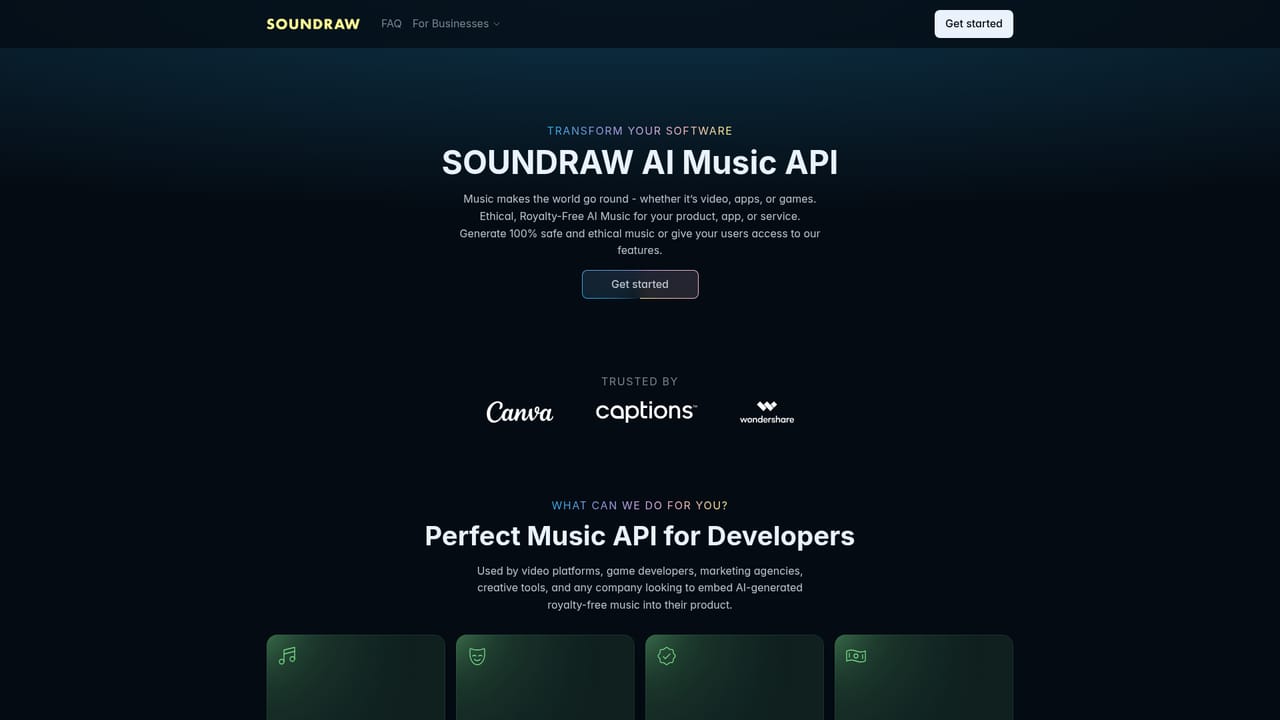Screen dimensions: 1280x720
Task: Click the paragraph starting 'Used by video platforms'
Action: pos(640,588)
